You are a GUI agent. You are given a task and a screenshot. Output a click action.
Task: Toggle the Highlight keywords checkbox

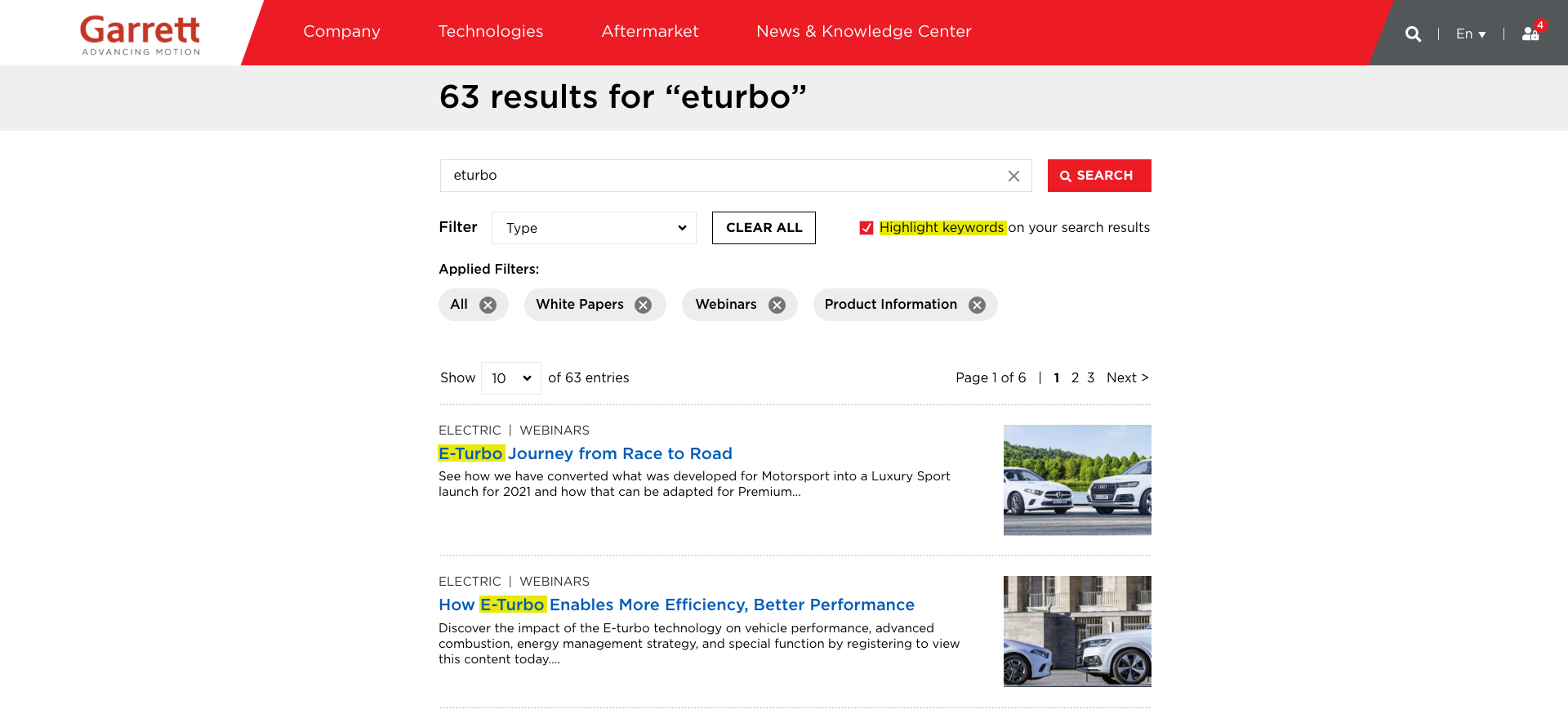(866, 228)
